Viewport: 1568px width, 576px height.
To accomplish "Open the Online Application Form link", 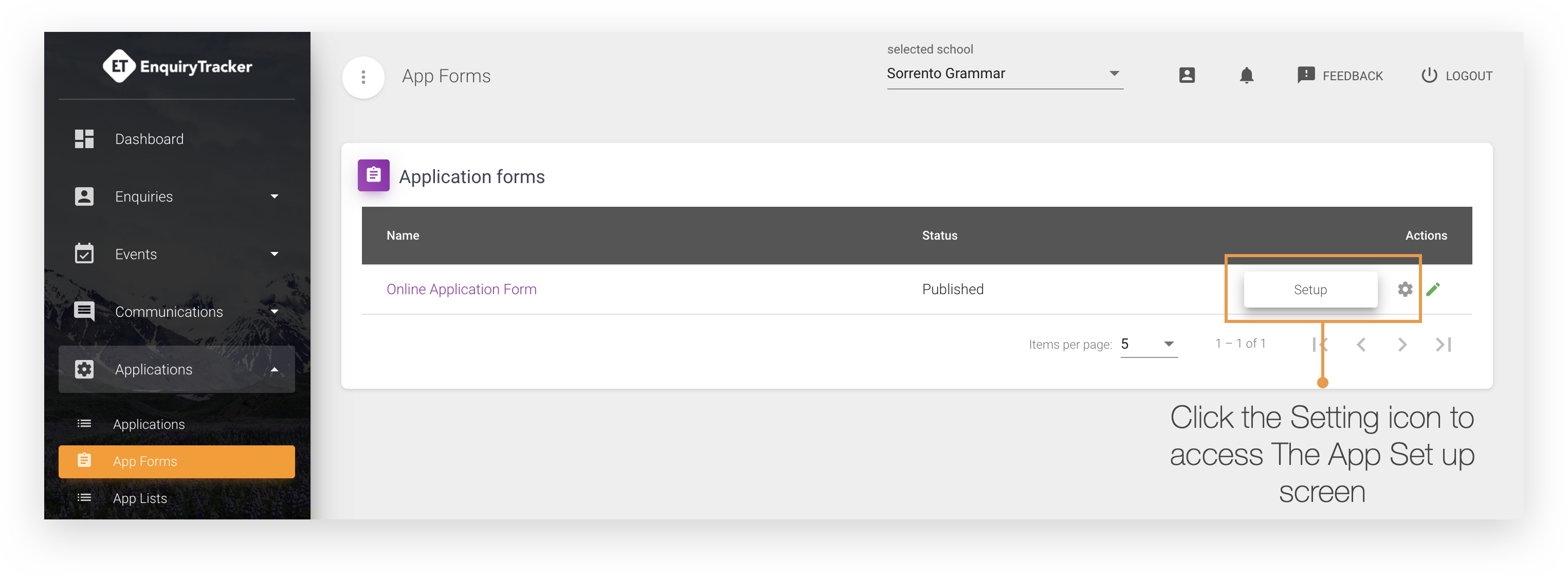I will pos(461,289).
